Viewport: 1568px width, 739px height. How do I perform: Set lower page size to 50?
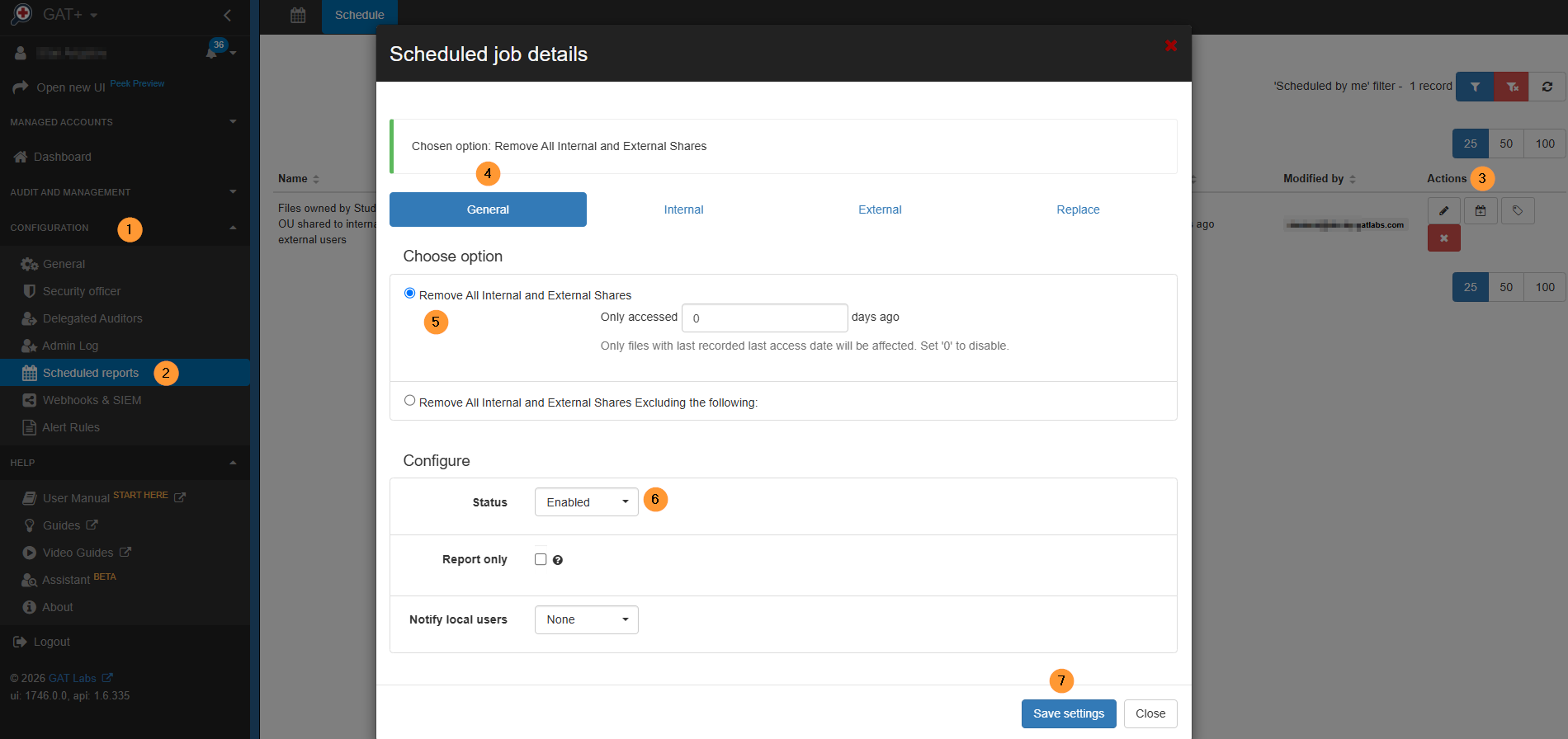[x=1506, y=287]
